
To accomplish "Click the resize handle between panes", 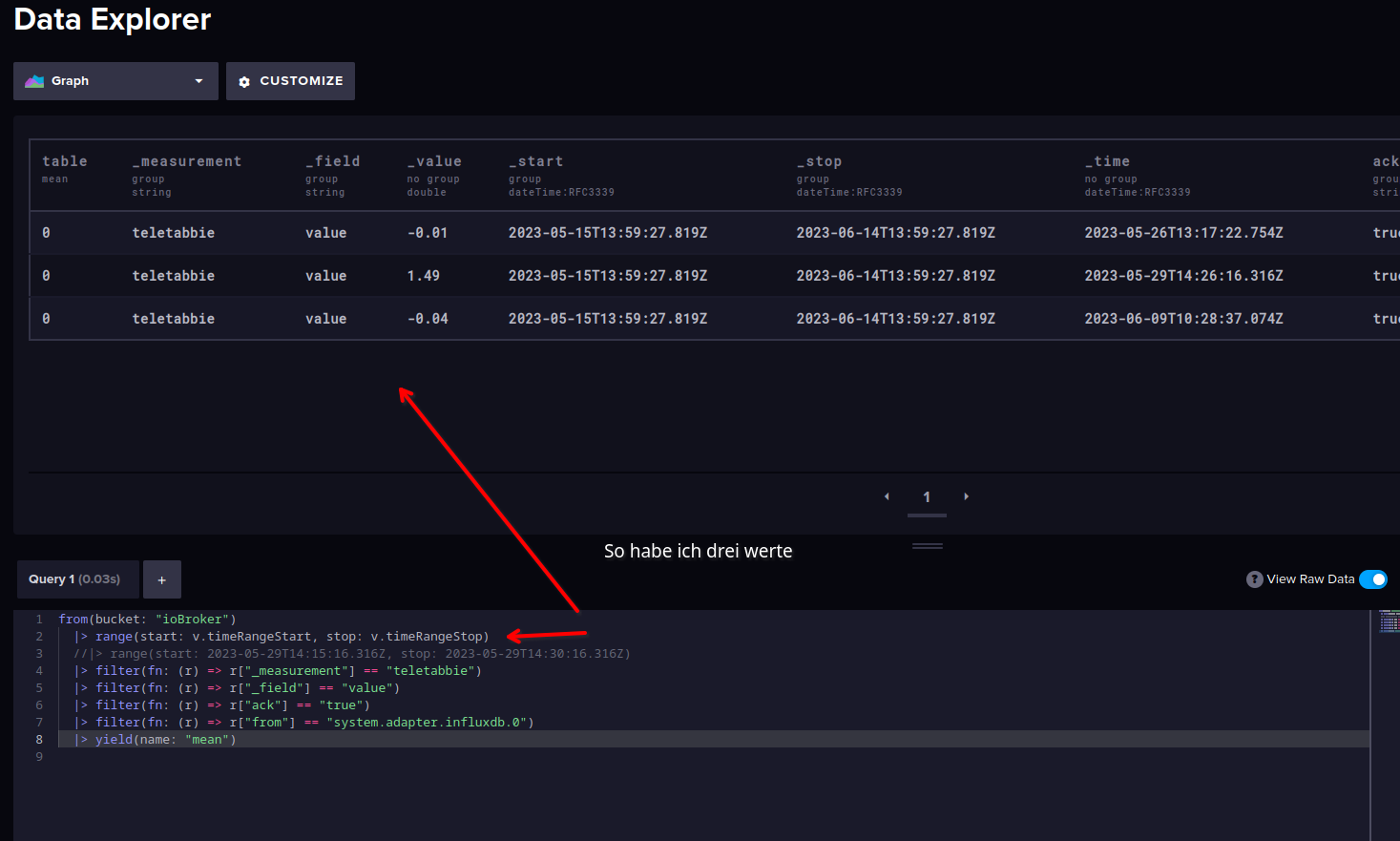I will click(x=928, y=546).
